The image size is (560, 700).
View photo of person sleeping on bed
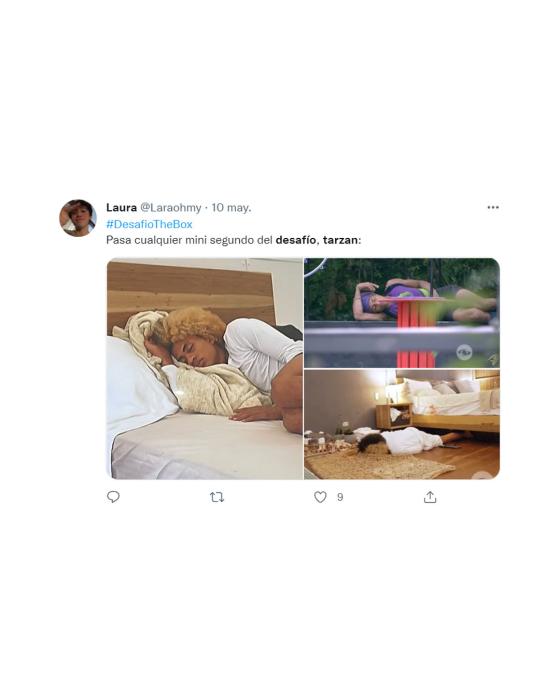205,369
